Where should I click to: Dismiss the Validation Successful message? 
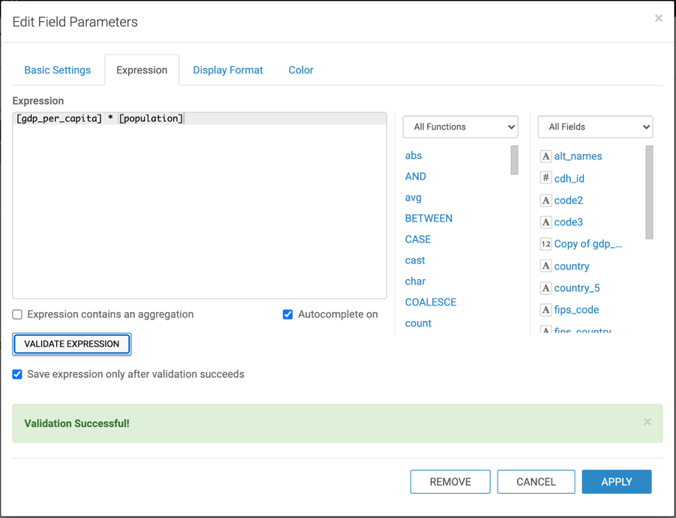(x=647, y=422)
